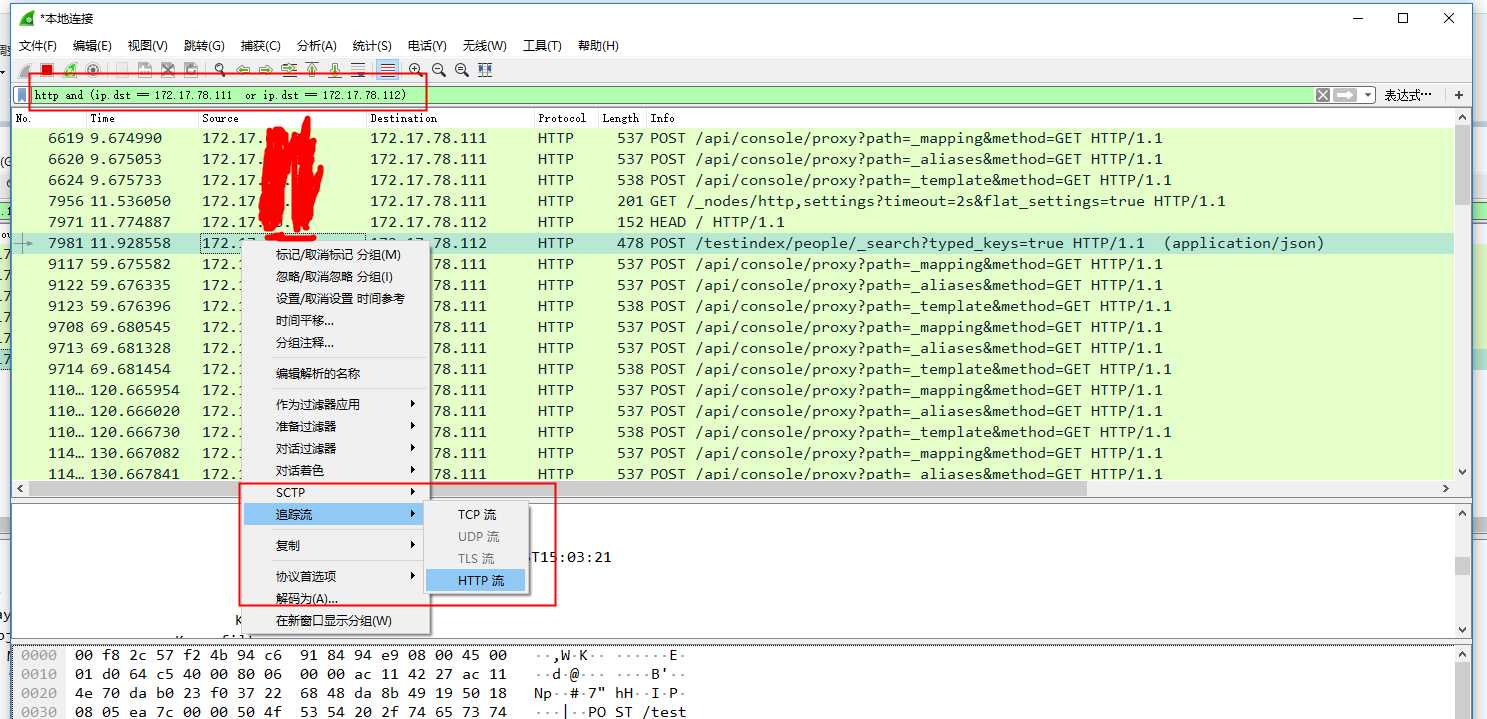The image size is (1487, 719).
Task: Click the Find packet magnifier icon
Action: tap(220, 70)
